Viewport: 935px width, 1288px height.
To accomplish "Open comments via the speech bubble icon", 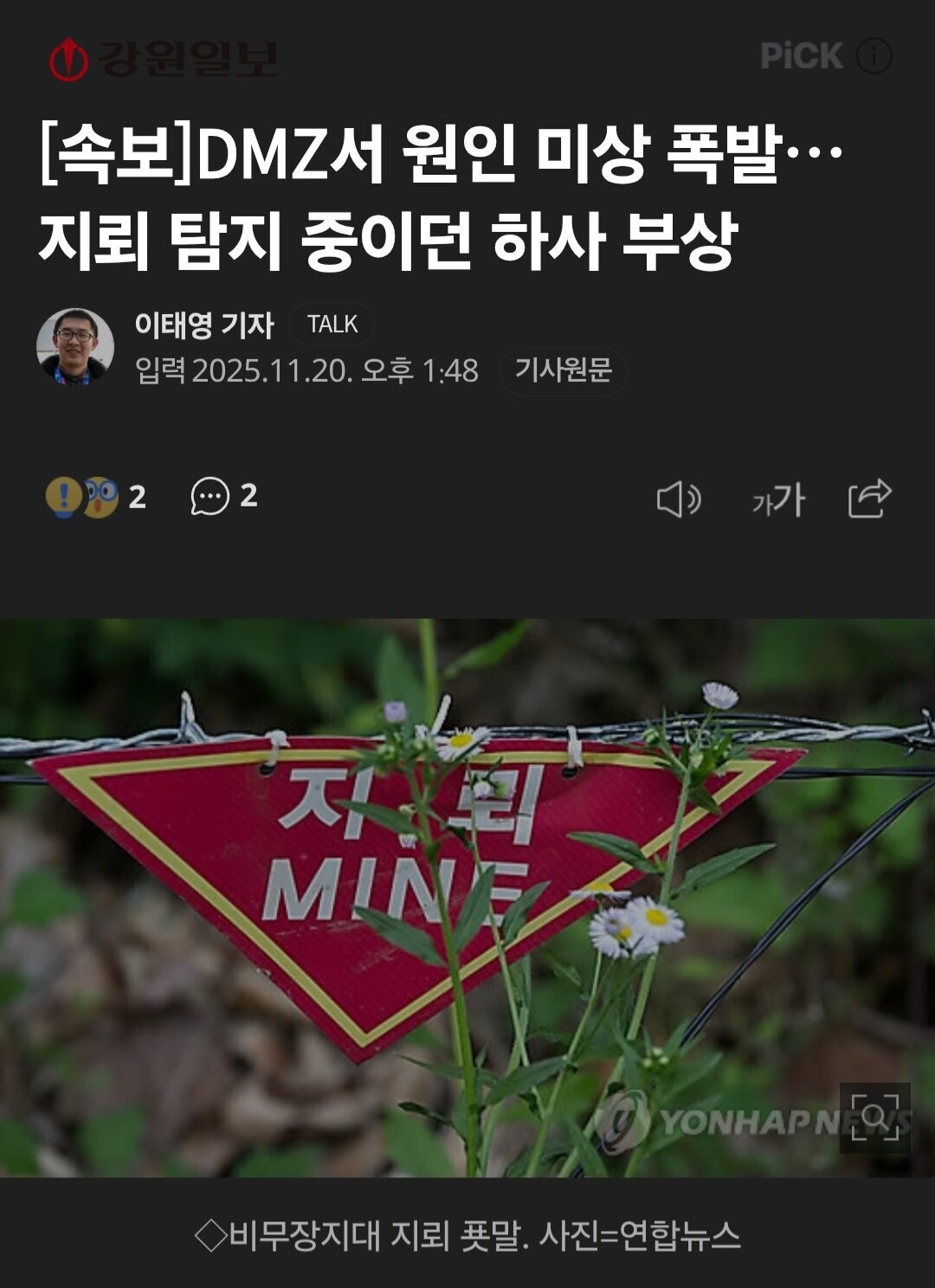I will (210, 497).
